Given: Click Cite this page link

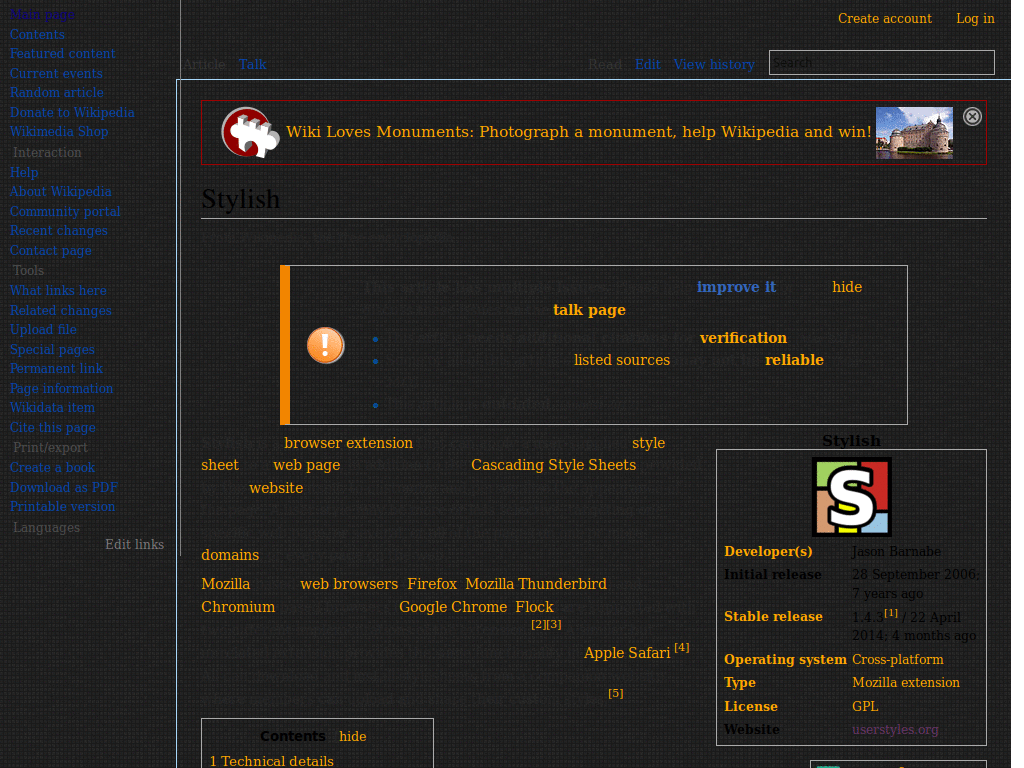Looking at the screenshot, I should pos(53,428).
